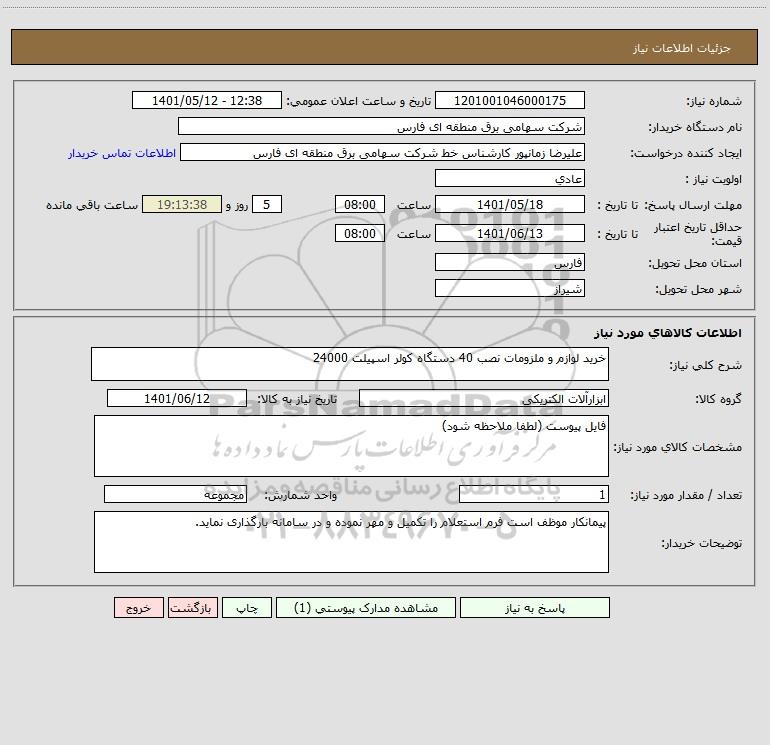Click label اولویت نیاز
The width and height of the screenshot is (770, 745).
coord(714,179)
